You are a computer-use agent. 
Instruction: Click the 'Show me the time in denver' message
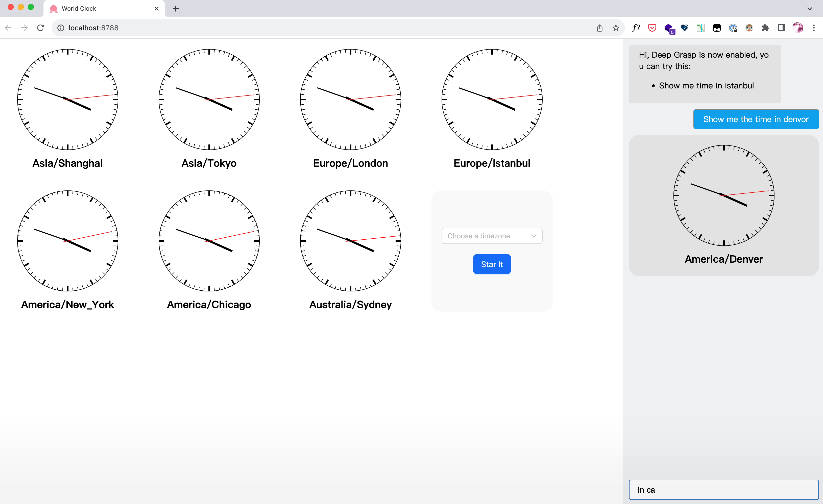(x=755, y=119)
